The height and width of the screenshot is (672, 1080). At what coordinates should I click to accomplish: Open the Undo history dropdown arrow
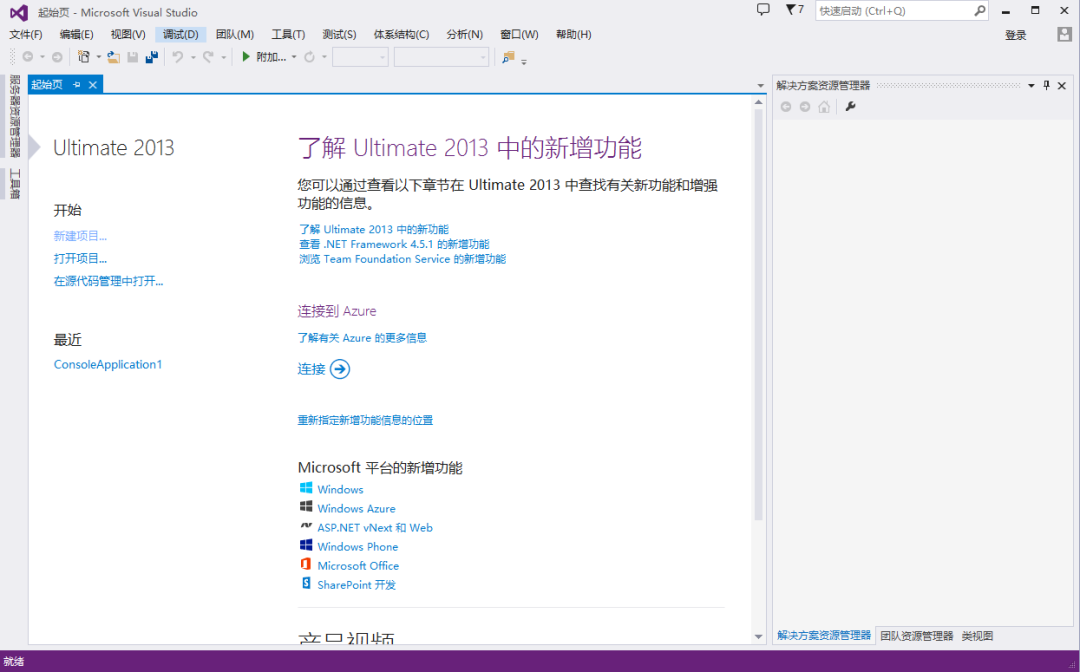tap(193, 57)
